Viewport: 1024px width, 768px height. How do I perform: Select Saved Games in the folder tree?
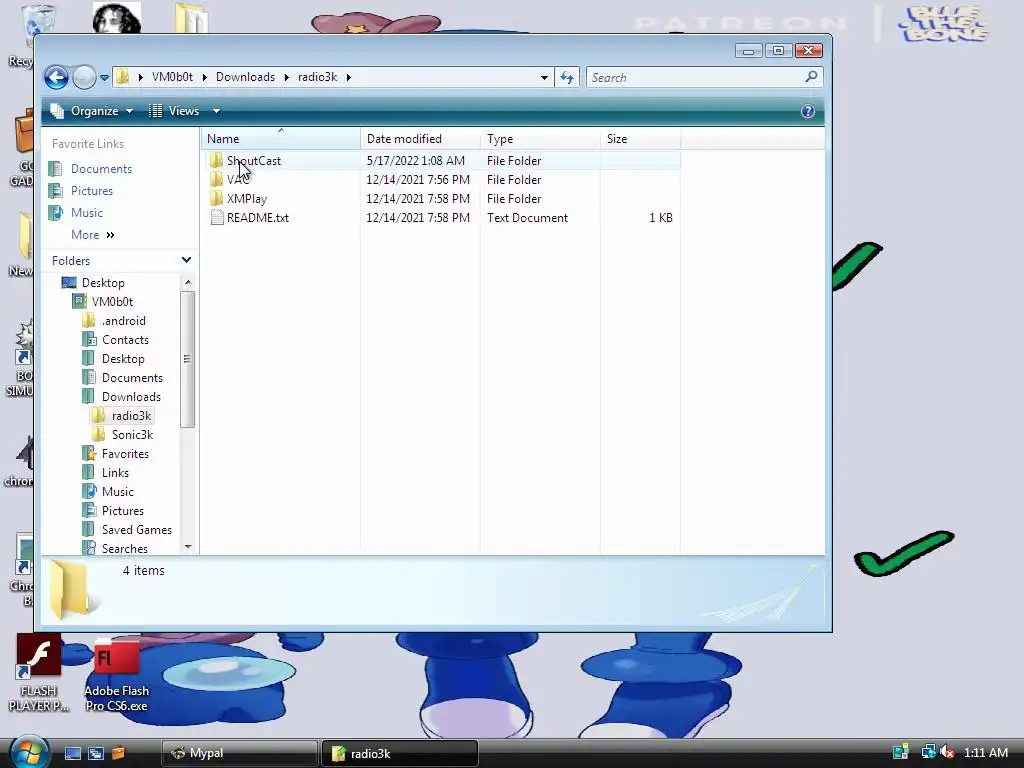coord(136,529)
